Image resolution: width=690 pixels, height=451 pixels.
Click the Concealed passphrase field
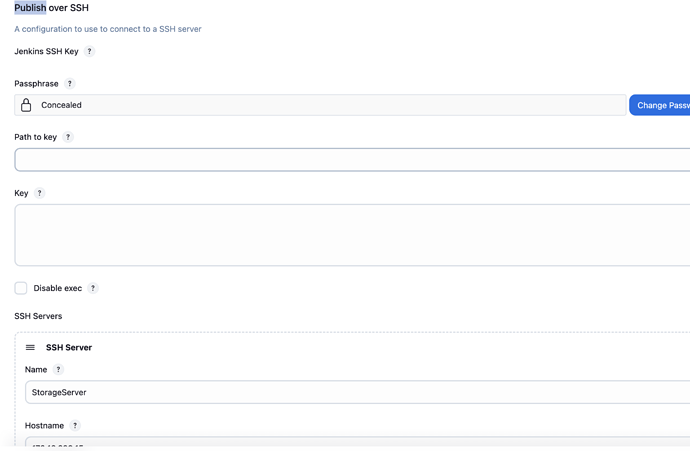(x=330, y=105)
